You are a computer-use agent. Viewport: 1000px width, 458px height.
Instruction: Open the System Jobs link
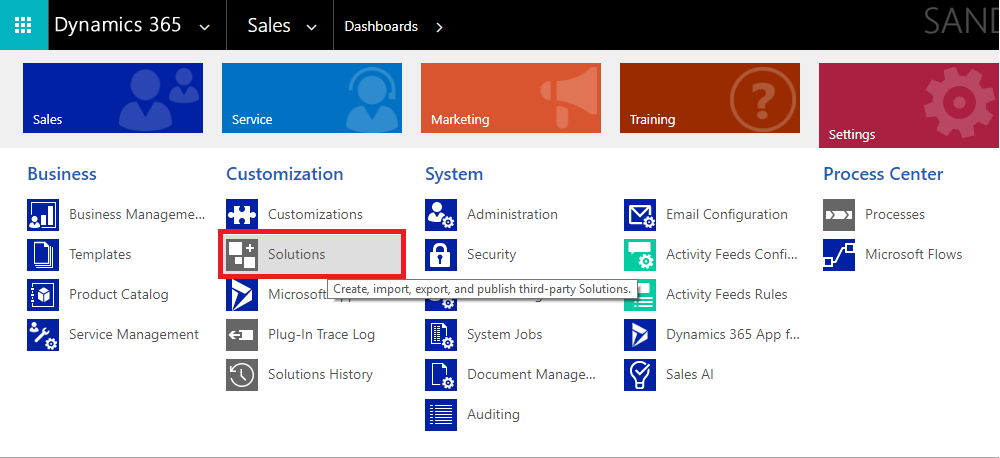[504, 335]
